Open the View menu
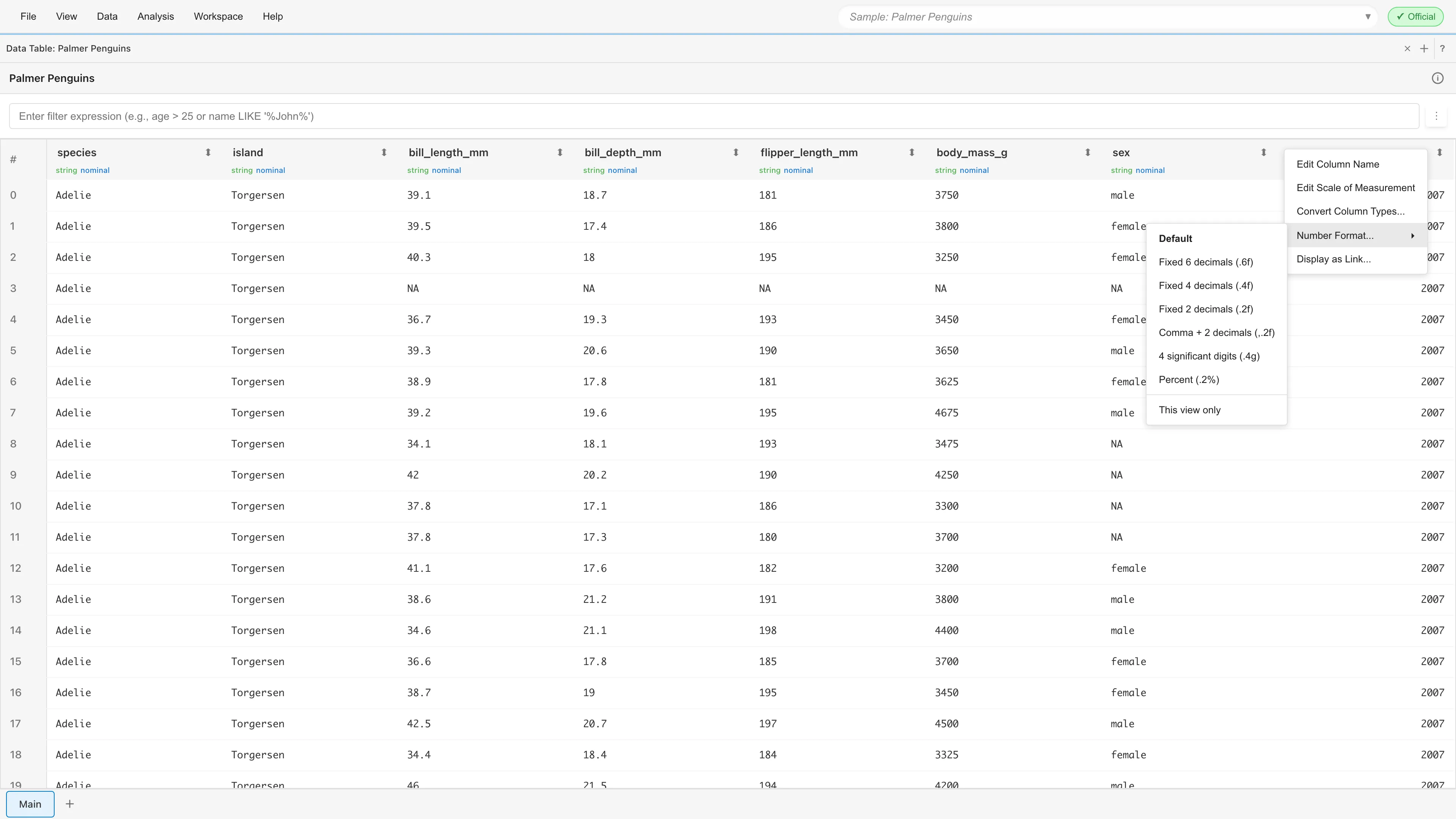The width and height of the screenshot is (1456, 819). (66, 16)
